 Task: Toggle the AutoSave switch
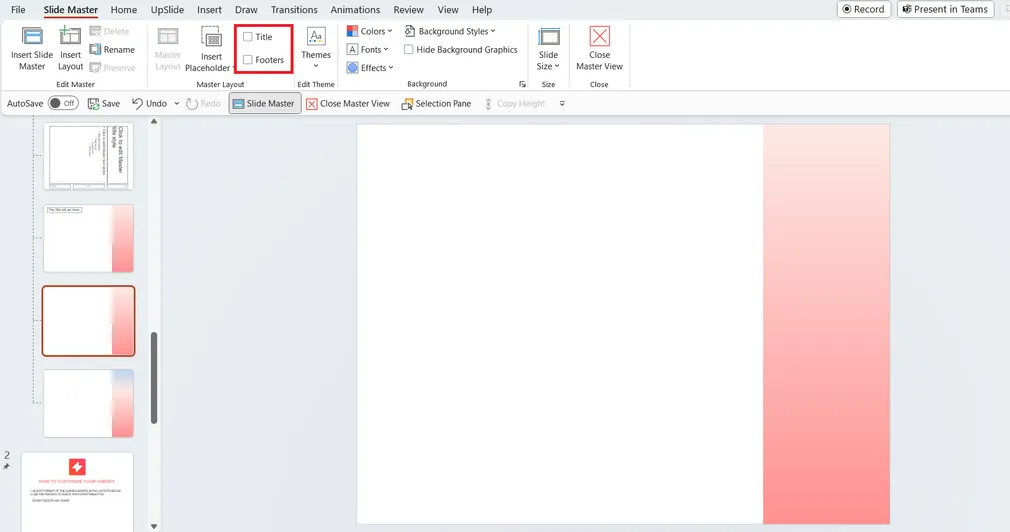click(63, 103)
